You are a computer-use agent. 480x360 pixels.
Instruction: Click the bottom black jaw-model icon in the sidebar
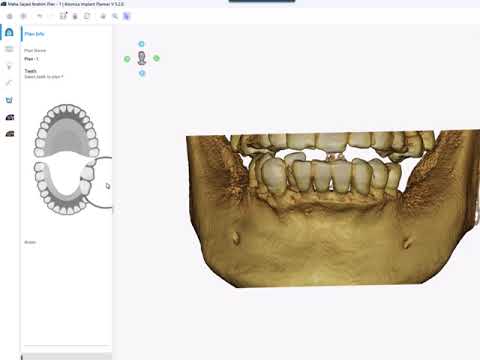point(10,134)
